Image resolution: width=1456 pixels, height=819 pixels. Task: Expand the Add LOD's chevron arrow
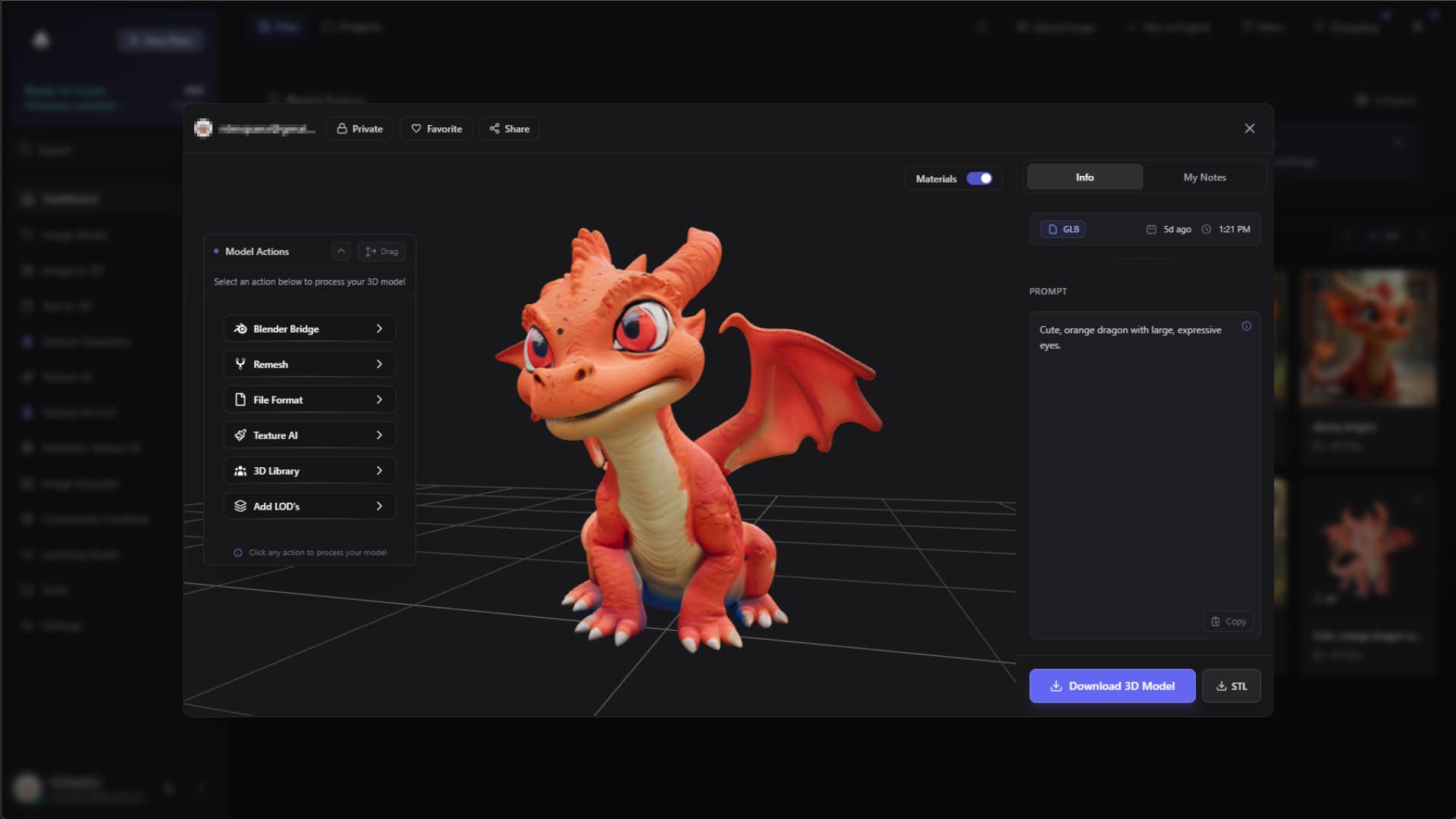379,506
